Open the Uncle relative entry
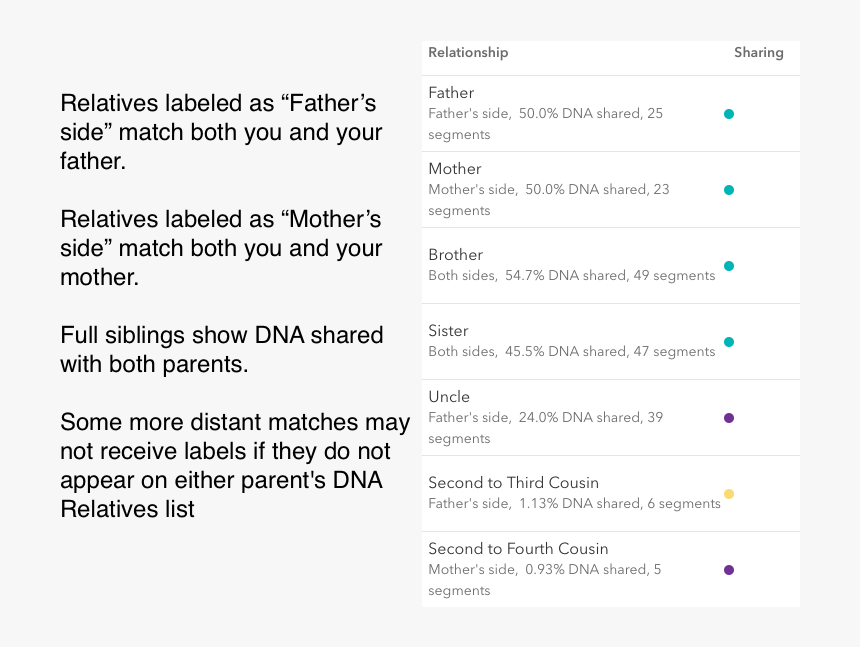The width and height of the screenshot is (860, 647). (449, 397)
